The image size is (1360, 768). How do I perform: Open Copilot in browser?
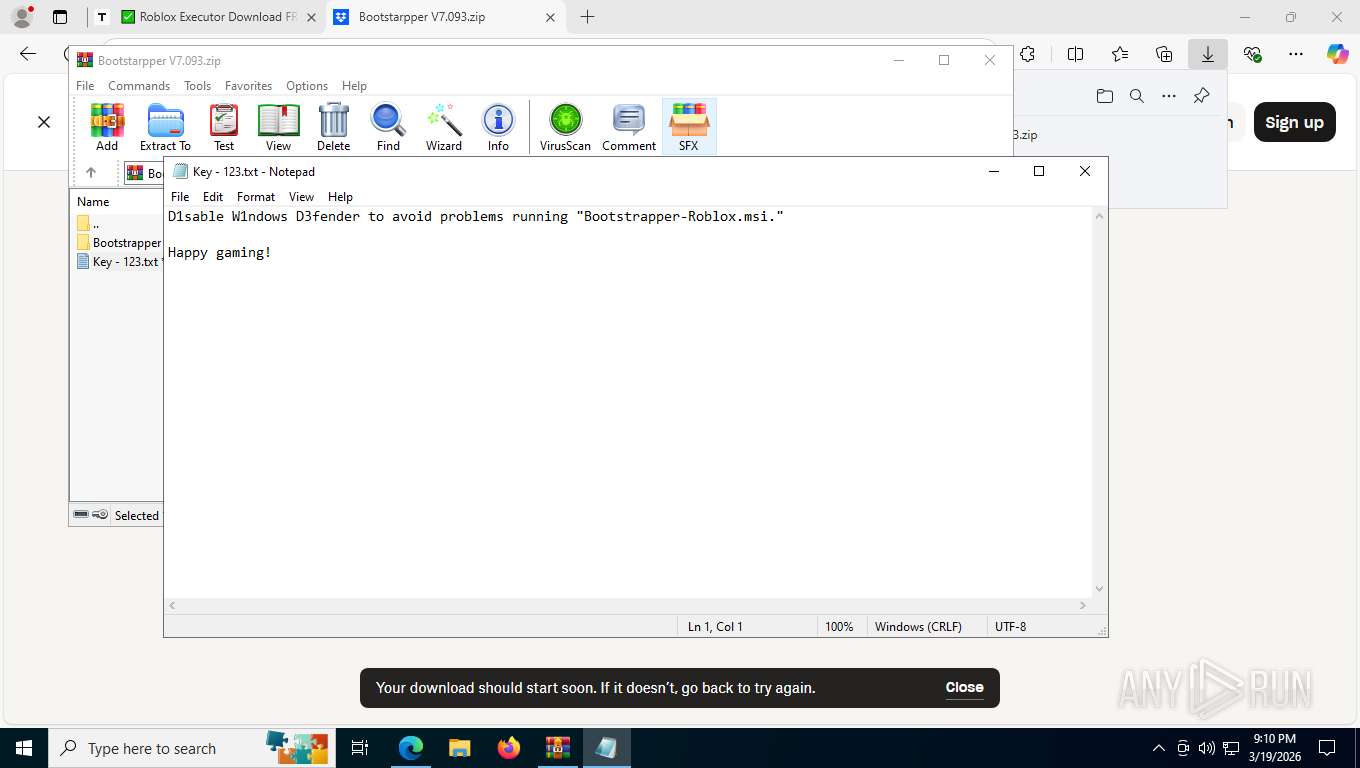point(1338,54)
